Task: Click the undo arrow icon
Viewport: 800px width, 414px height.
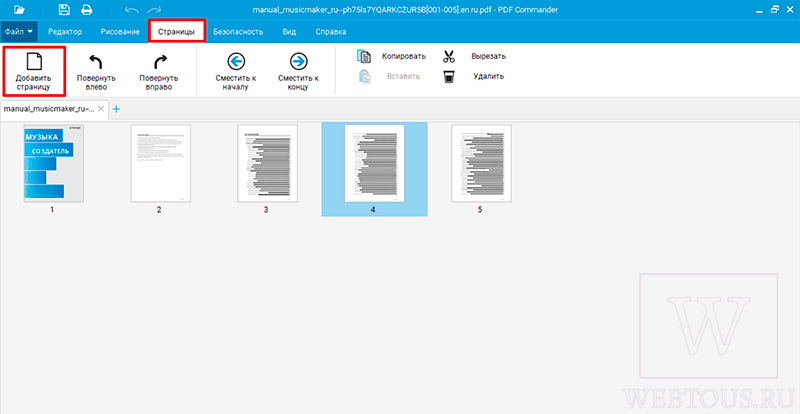Action: (131, 10)
